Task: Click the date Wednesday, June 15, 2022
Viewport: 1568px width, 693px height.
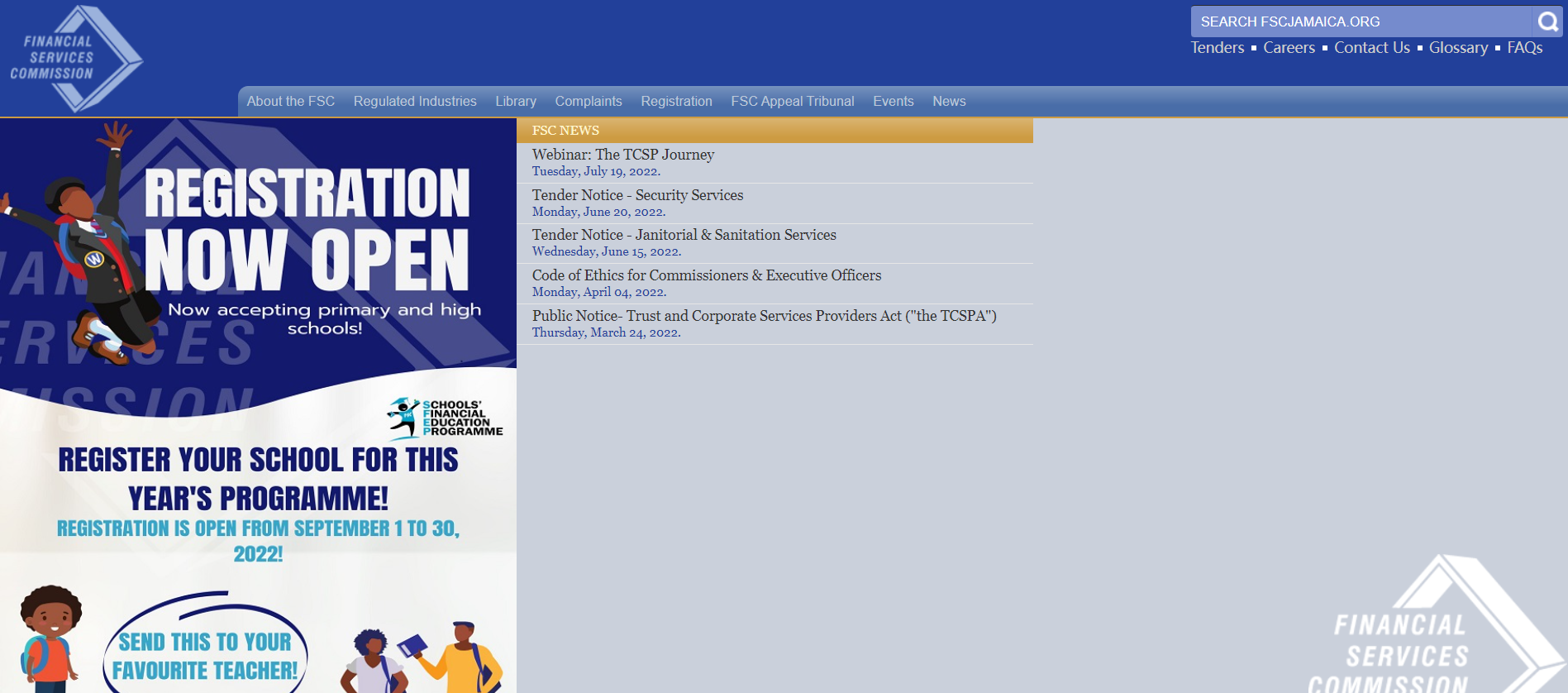Action: coord(607,251)
